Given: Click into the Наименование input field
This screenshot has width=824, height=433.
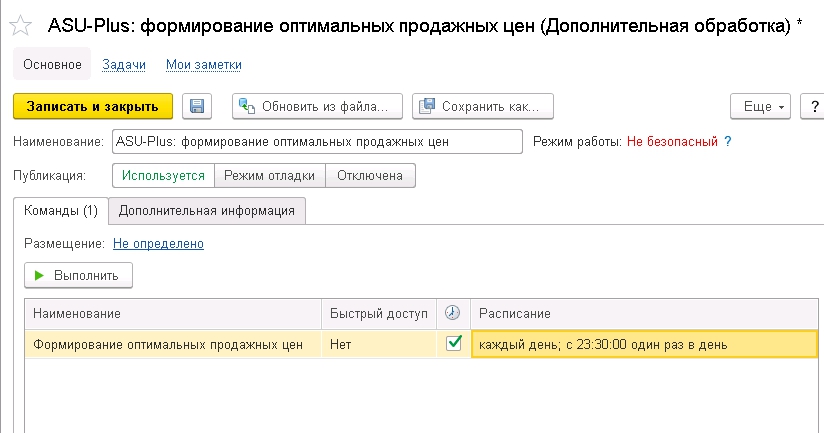Looking at the screenshot, I should pyautogui.click(x=317, y=141).
